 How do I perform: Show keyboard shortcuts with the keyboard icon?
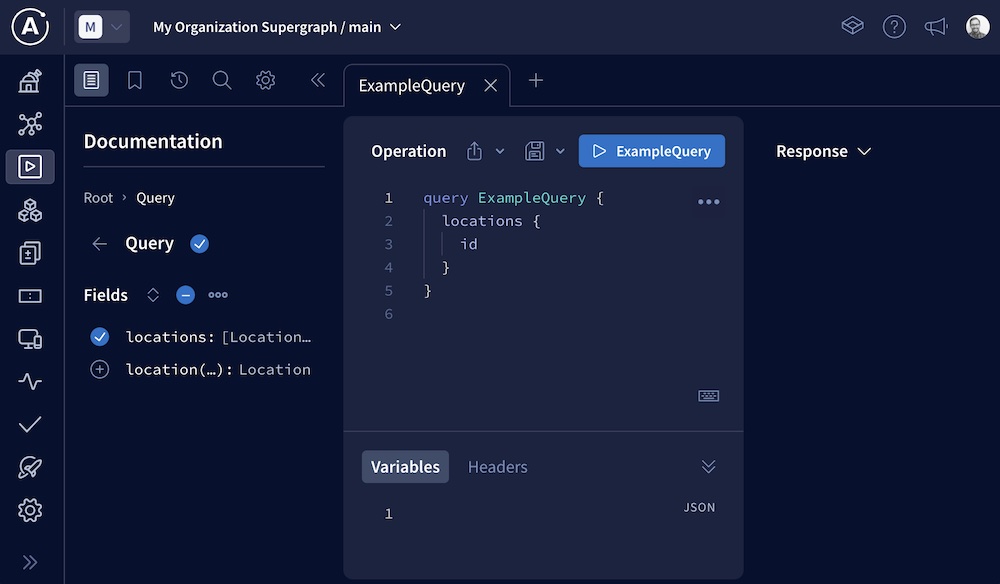pos(708,395)
